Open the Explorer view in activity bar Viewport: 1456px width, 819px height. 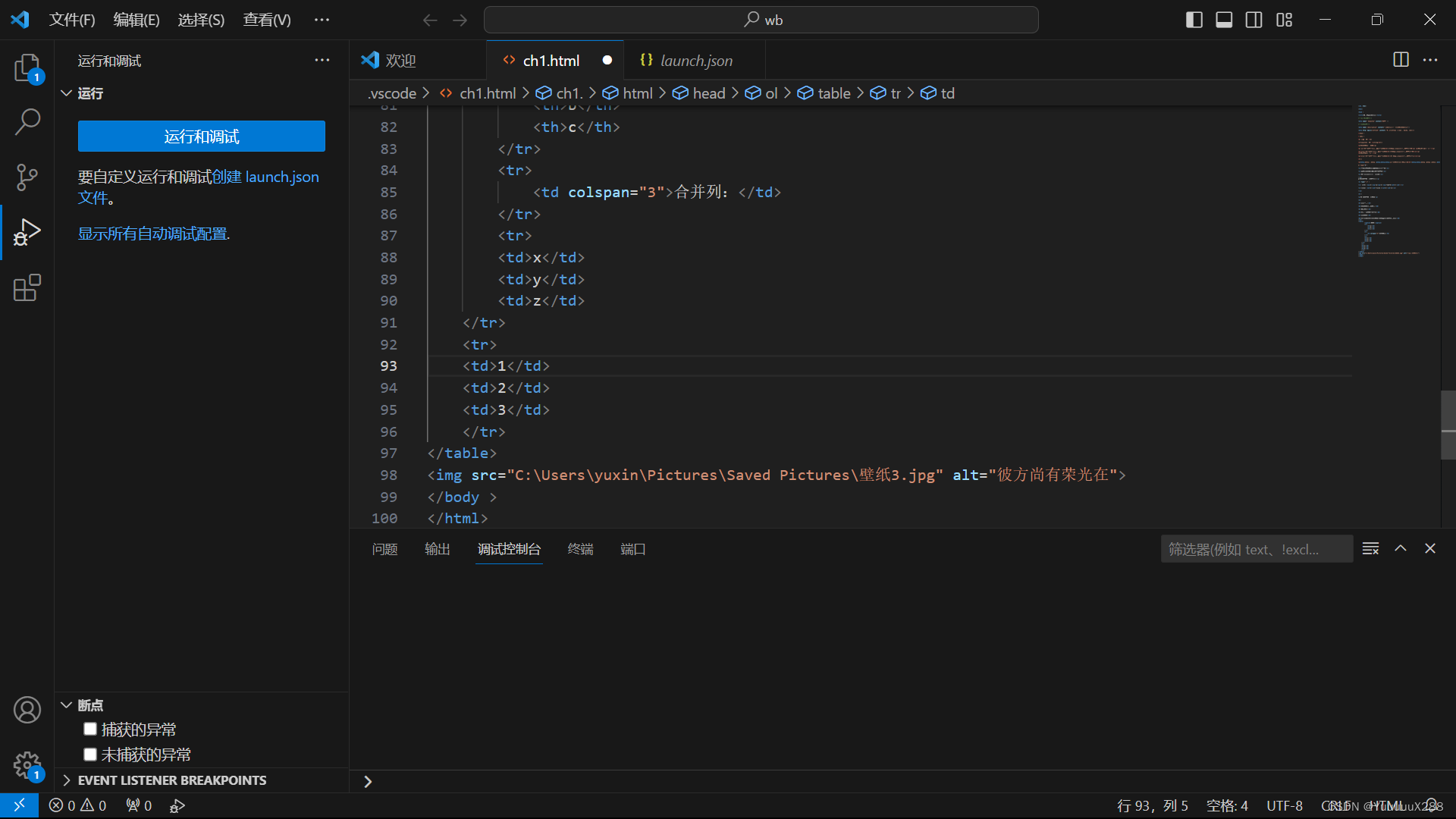point(27,67)
